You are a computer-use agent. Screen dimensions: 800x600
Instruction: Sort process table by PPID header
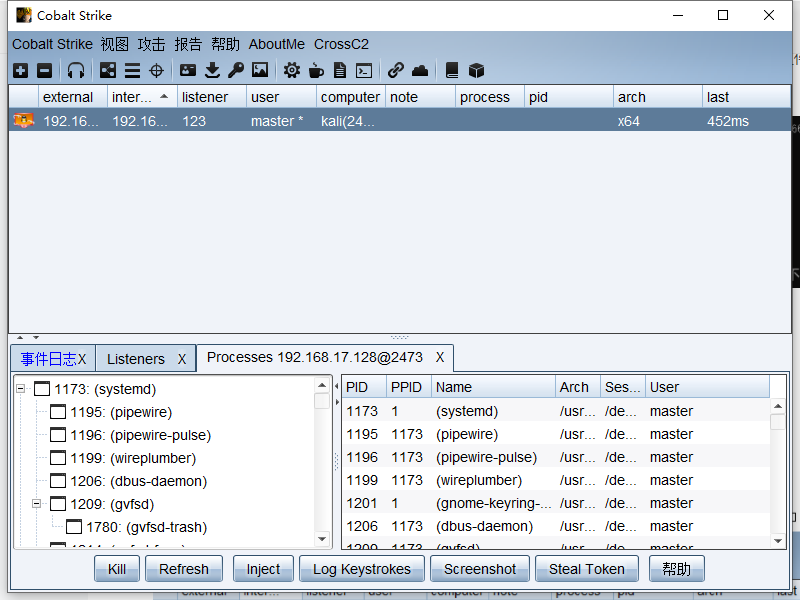click(x=409, y=387)
